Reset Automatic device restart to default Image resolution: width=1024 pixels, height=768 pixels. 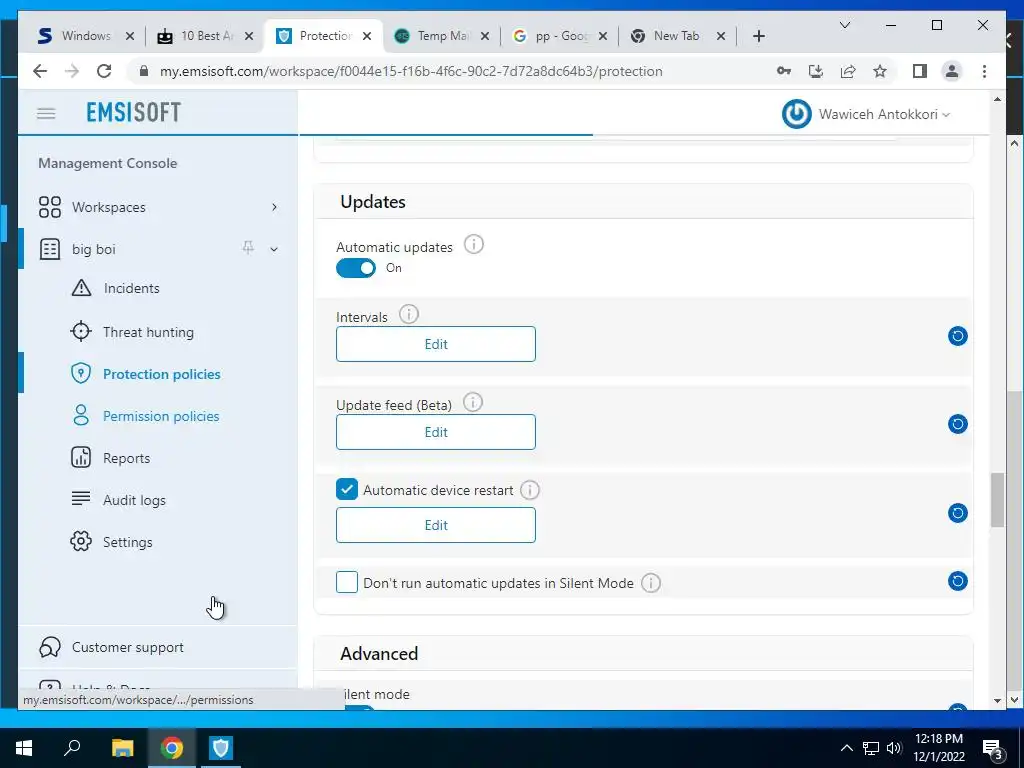(957, 513)
